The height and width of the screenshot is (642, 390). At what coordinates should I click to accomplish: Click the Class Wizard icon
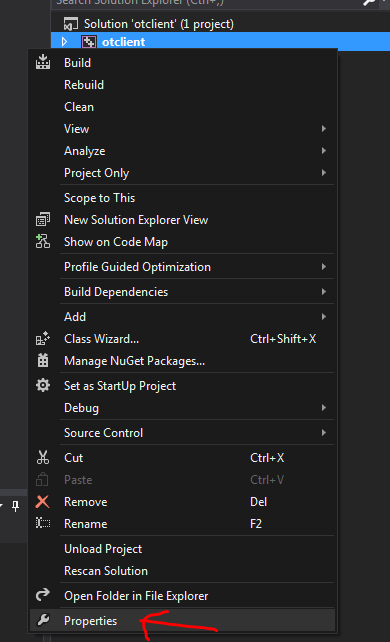[x=43, y=339]
